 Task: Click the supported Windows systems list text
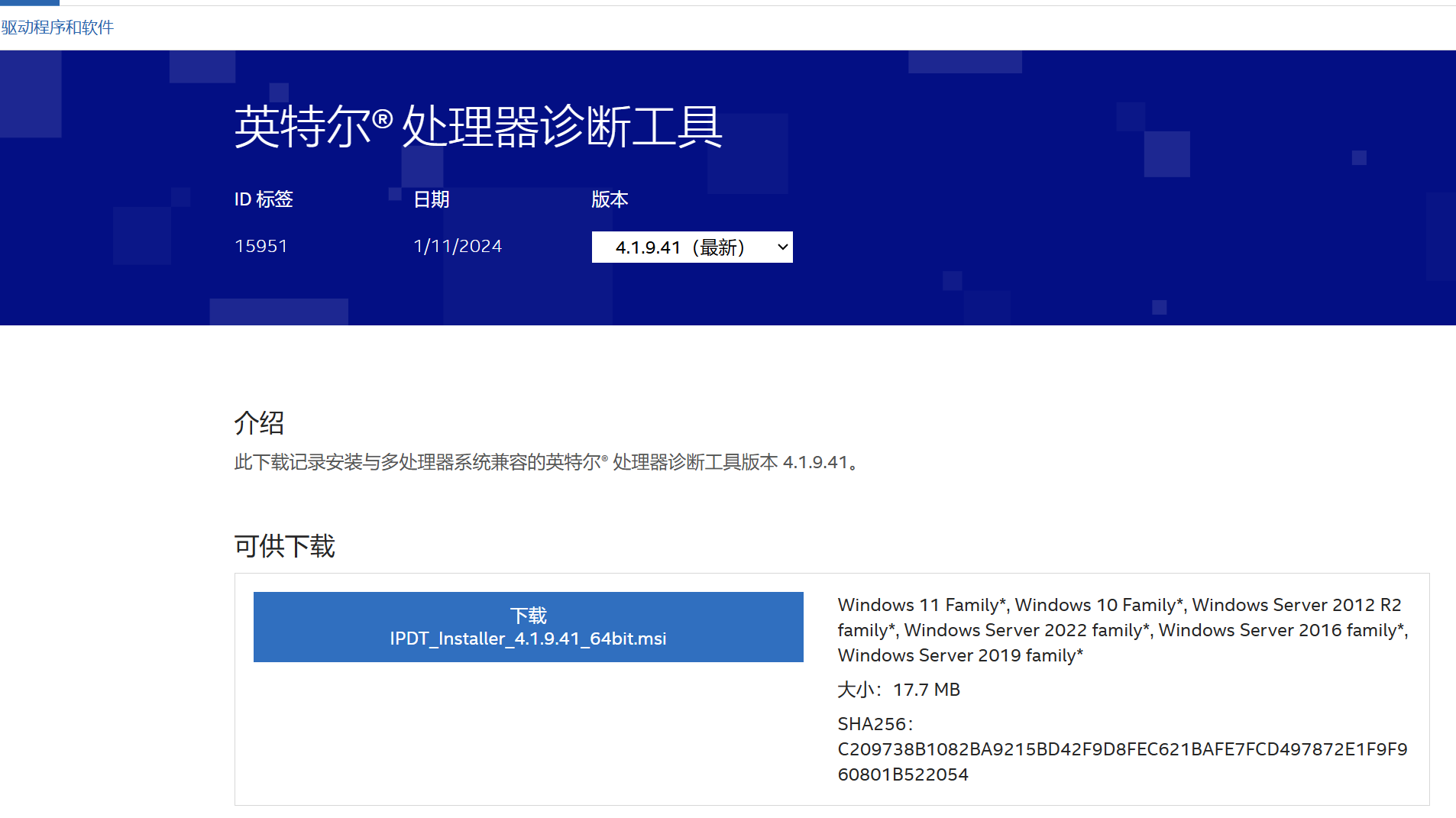point(1123,630)
